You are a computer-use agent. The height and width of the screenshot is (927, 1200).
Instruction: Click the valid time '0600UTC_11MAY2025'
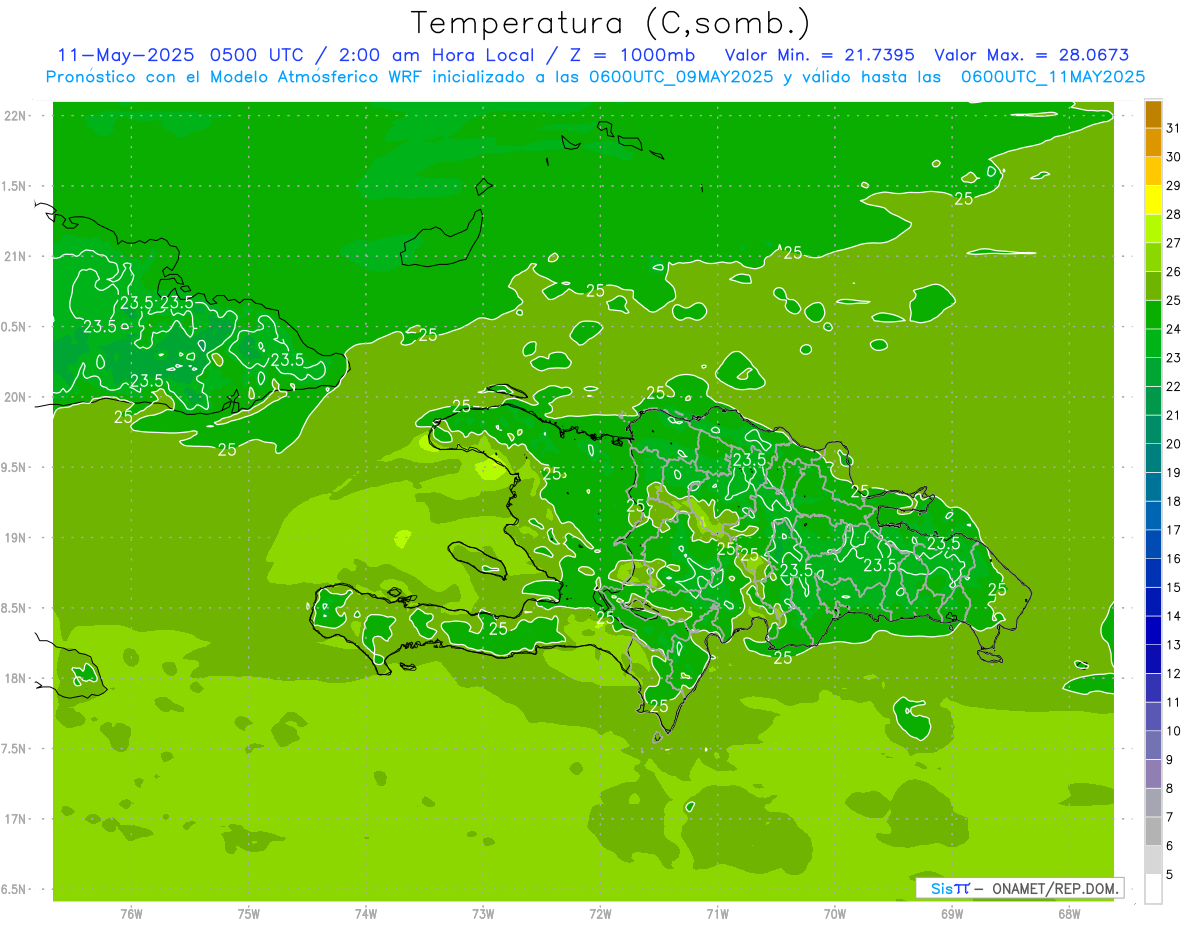click(x=1053, y=76)
